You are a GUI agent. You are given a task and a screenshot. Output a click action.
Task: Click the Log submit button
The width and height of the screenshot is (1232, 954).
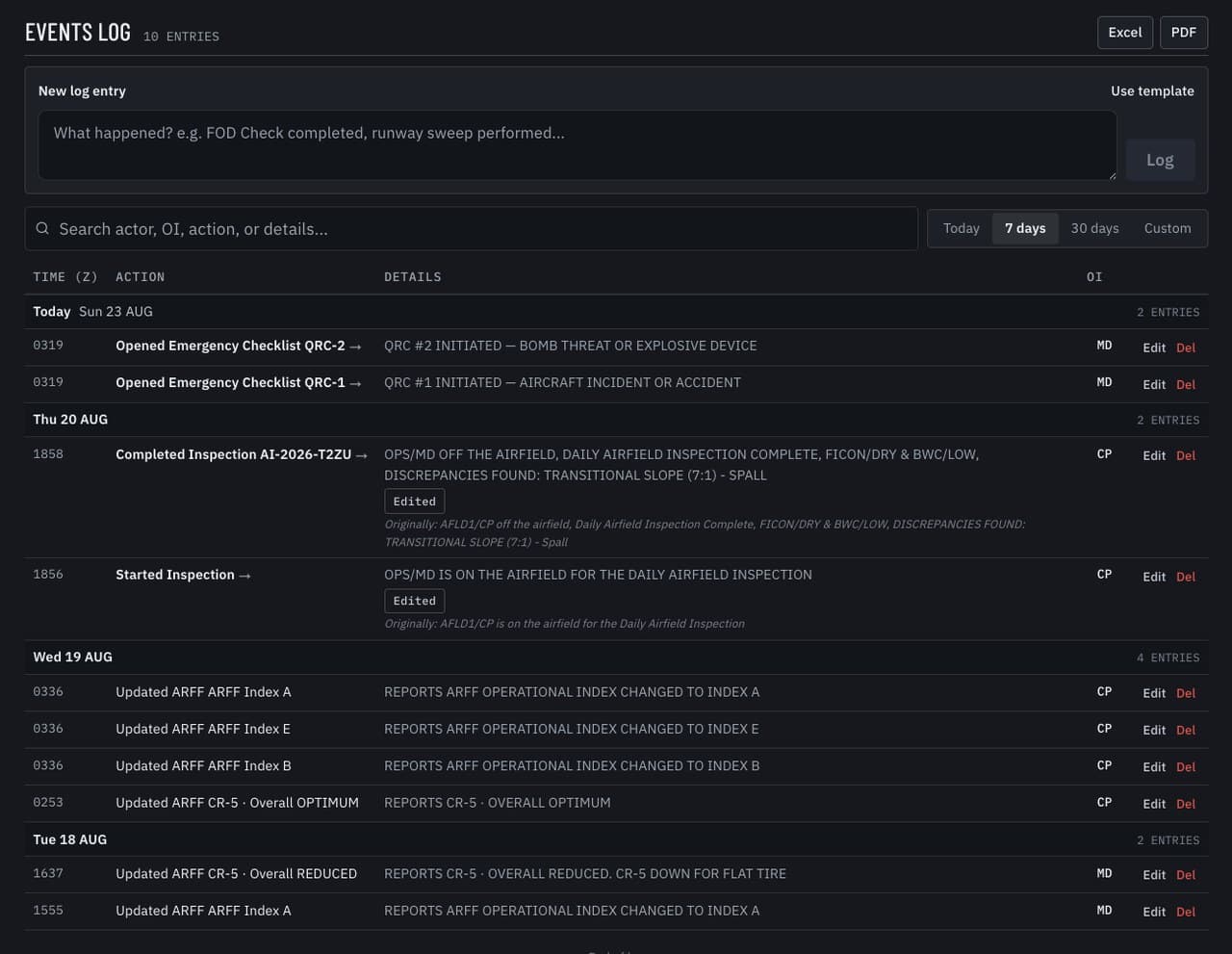click(1160, 160)
